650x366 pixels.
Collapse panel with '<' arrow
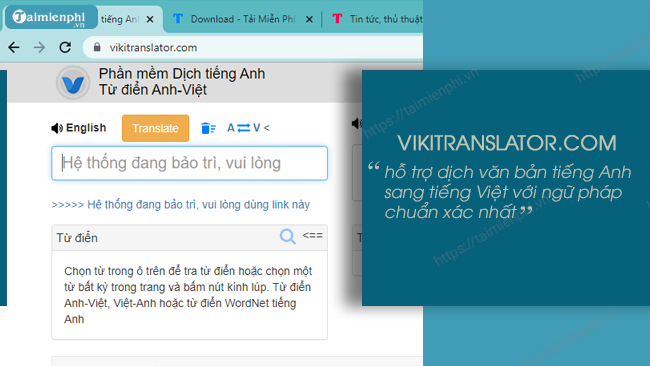pyautogui.click(x=267, y=128)
